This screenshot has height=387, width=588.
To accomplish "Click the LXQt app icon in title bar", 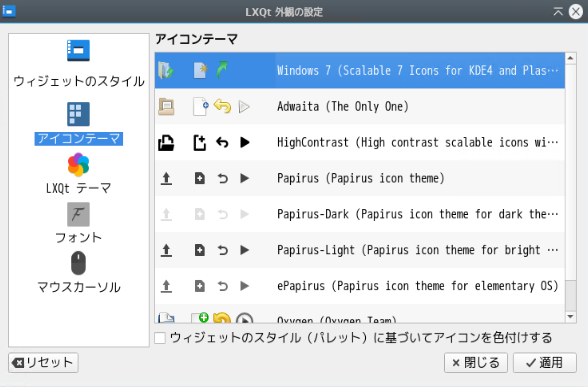I will click(9, 11).
